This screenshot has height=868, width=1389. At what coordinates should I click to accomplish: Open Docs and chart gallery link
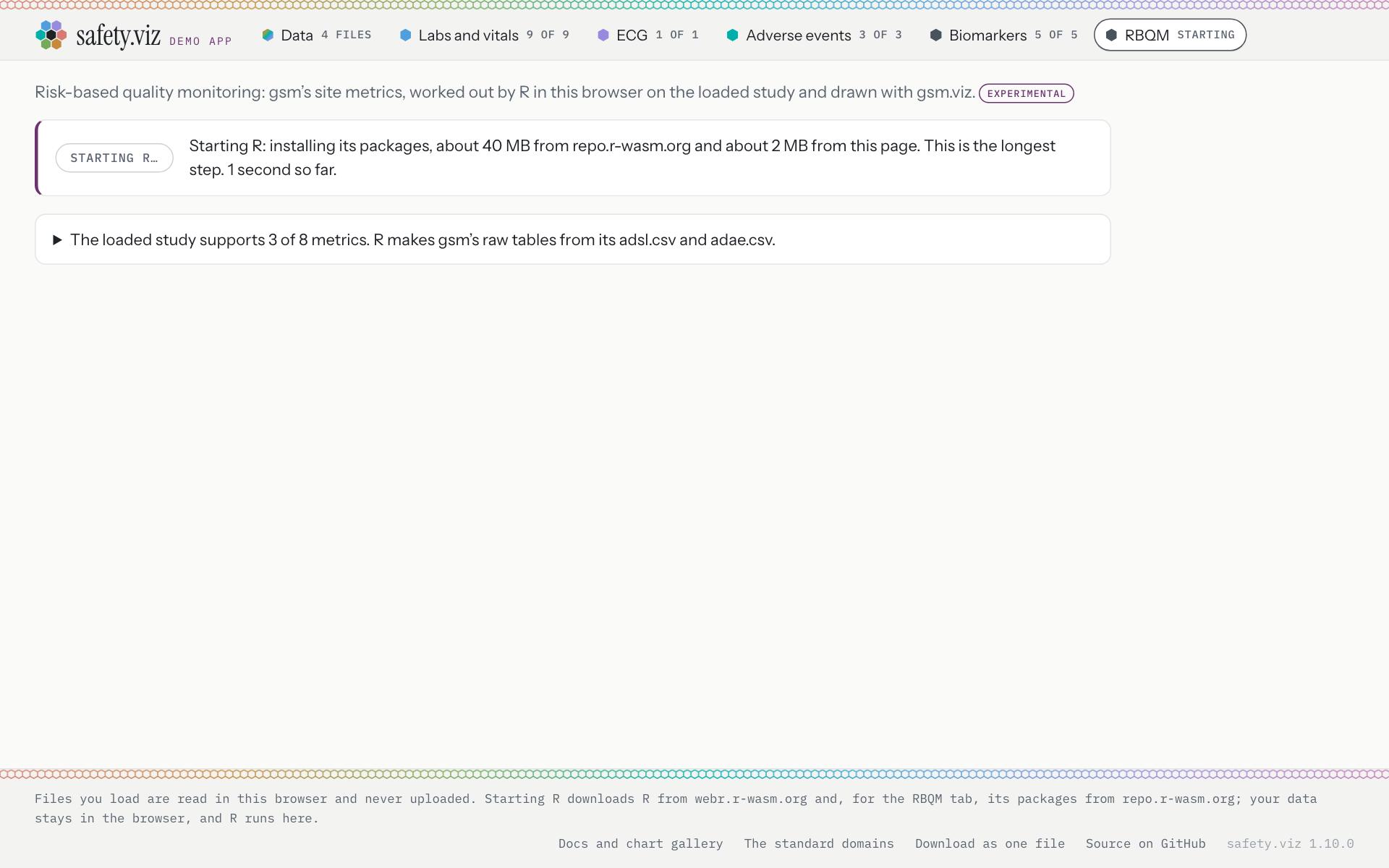(640, 843)
